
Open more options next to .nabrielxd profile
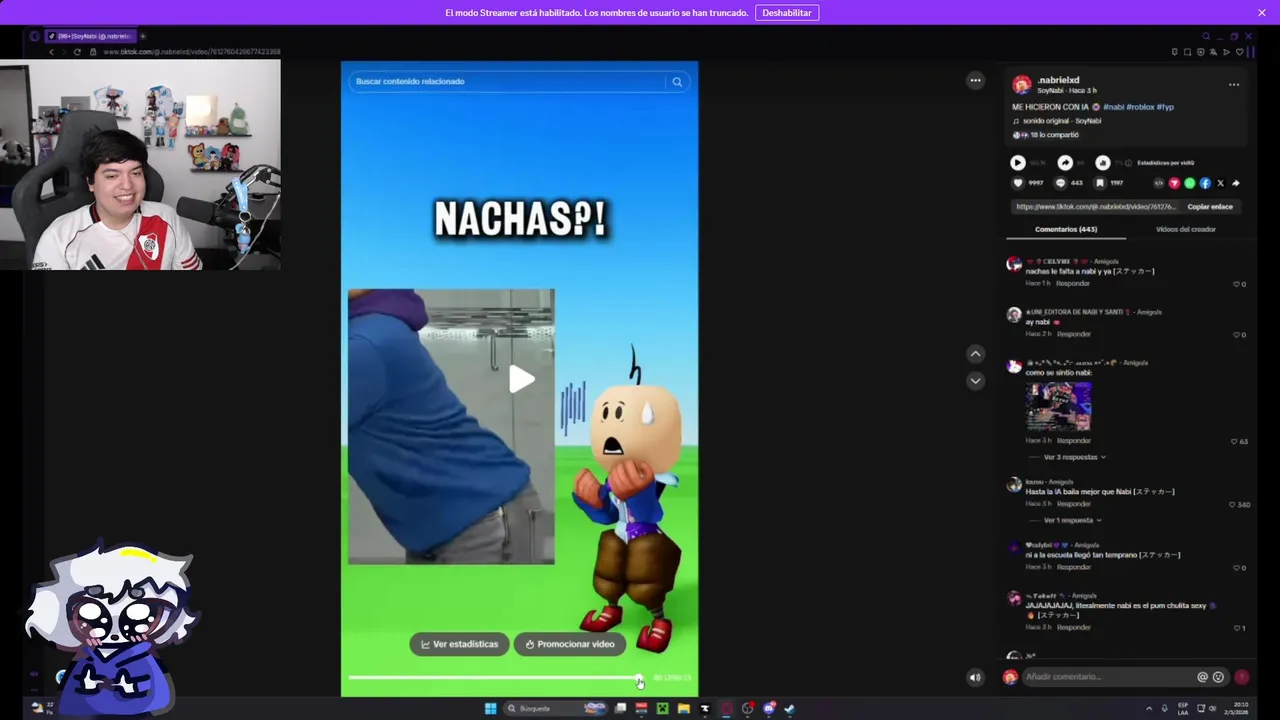coord(1234,85)
